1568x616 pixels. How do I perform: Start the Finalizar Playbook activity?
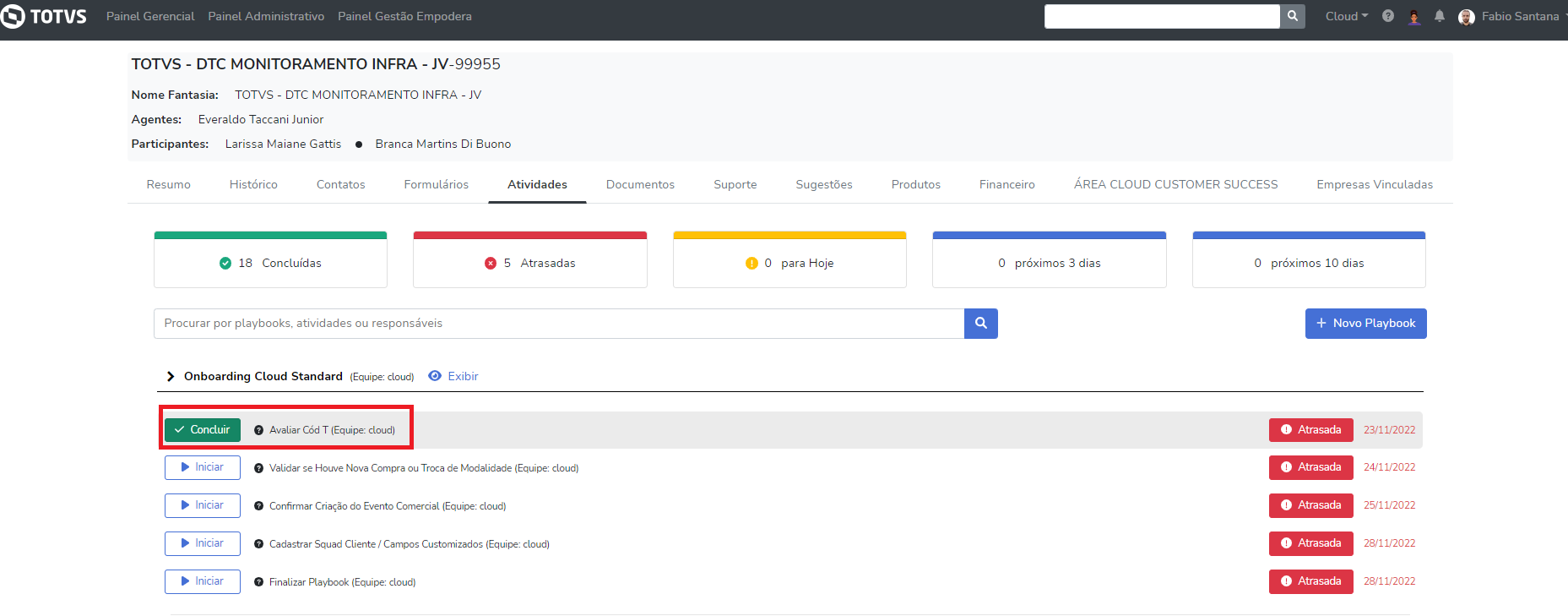coord(203,581)
